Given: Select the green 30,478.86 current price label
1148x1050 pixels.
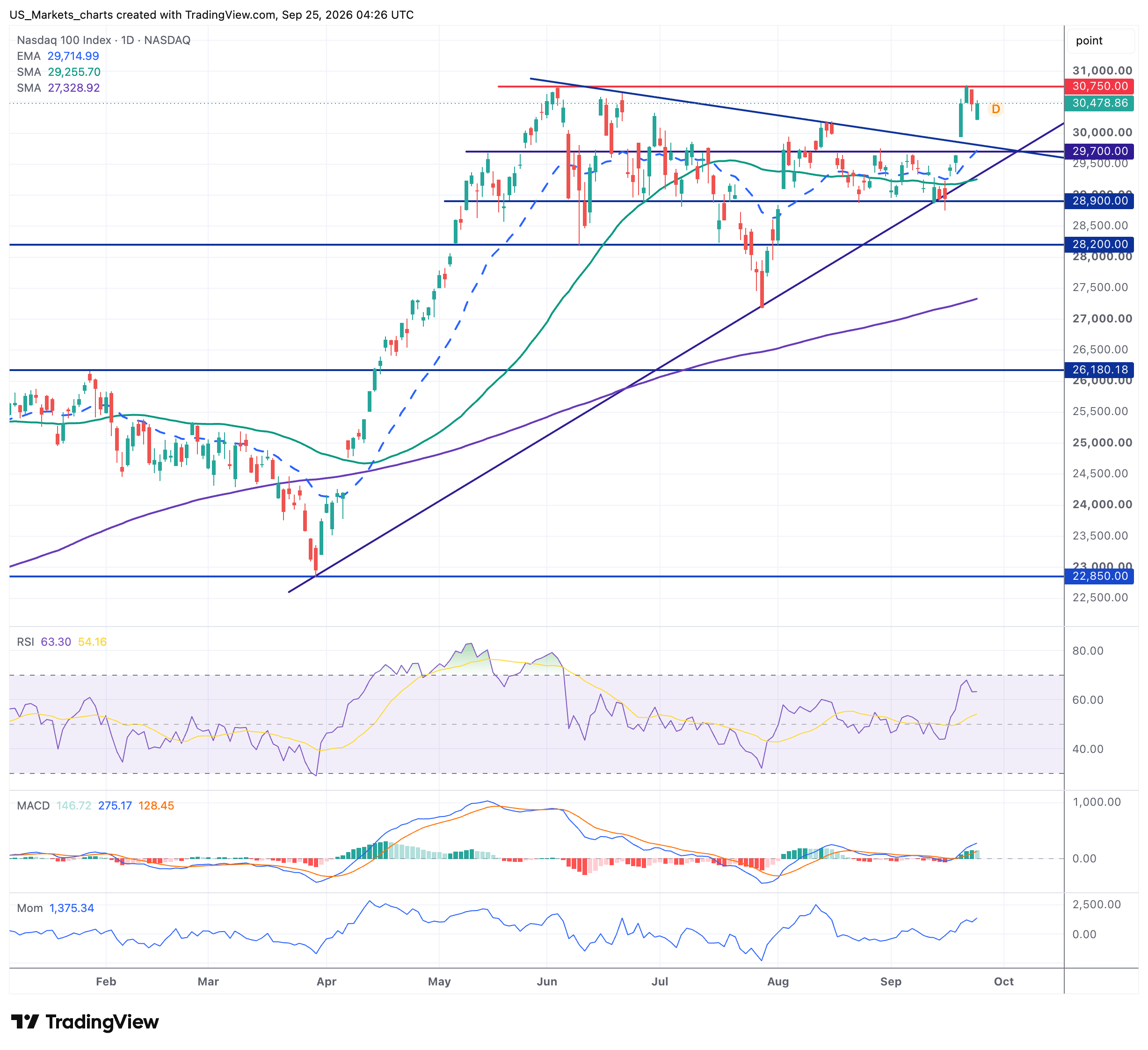Looking at the screenshot, I should point(1099,103).
